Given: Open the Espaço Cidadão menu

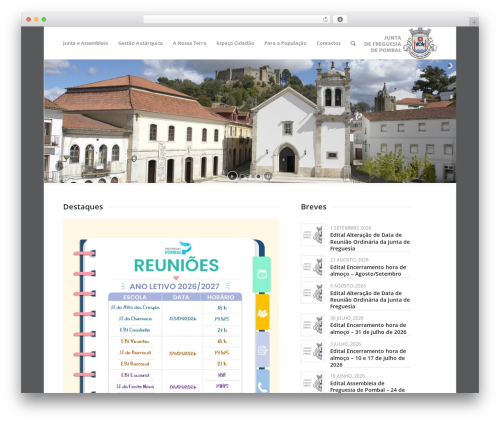Looking at the screenshot, I should pos(235,43).
